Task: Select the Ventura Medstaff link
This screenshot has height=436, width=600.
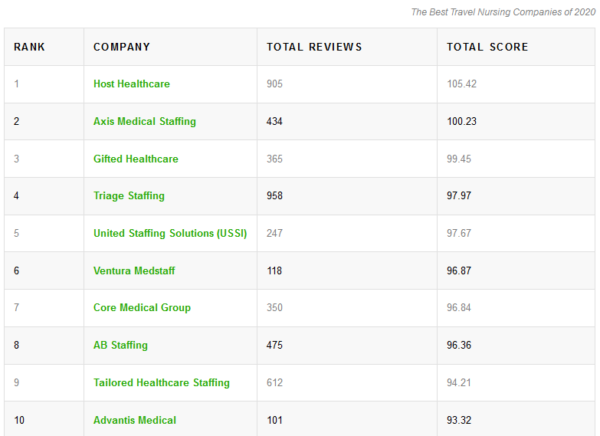Action: (x=134, y=271)
